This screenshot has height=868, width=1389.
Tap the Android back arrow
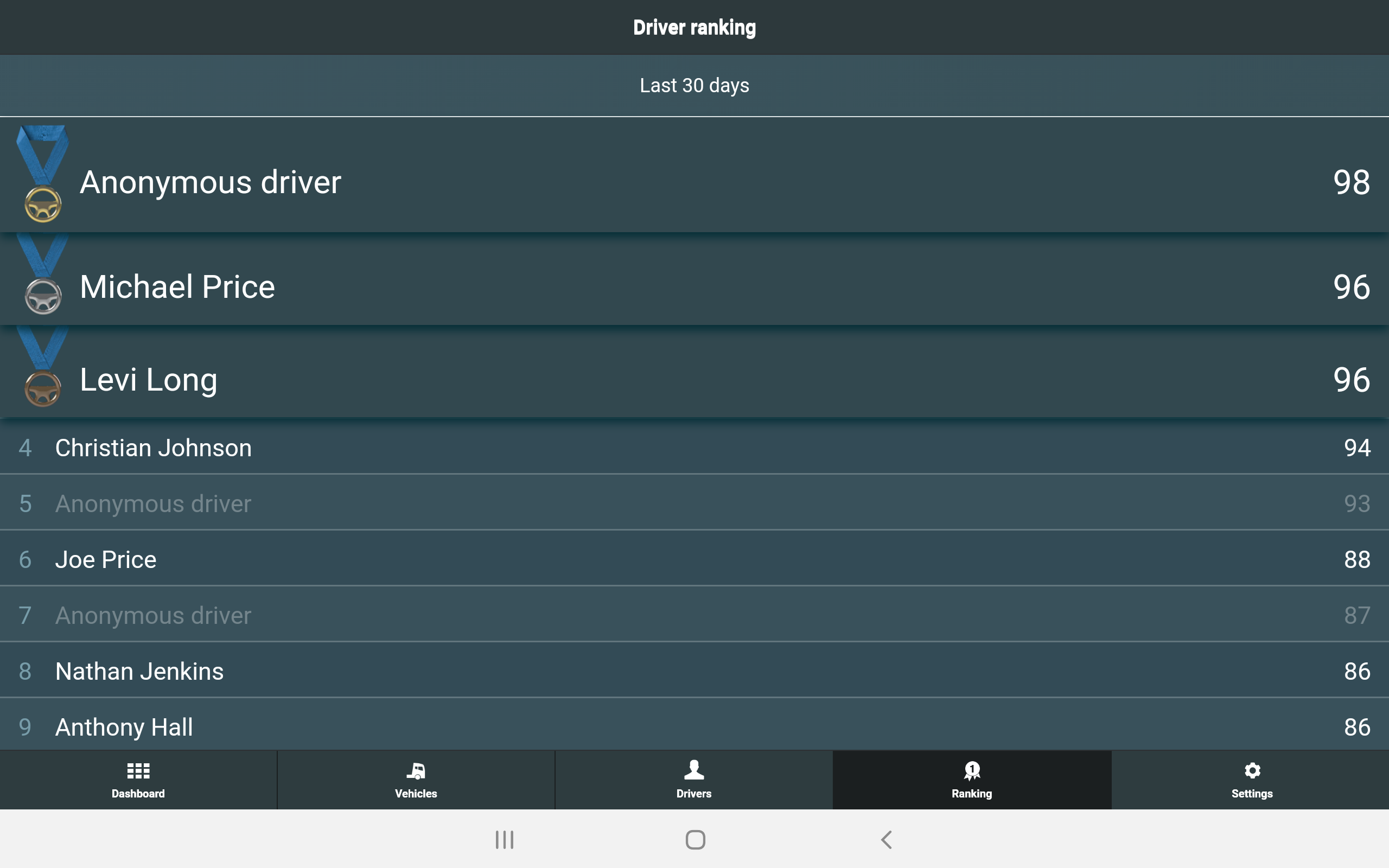(886, 840)
